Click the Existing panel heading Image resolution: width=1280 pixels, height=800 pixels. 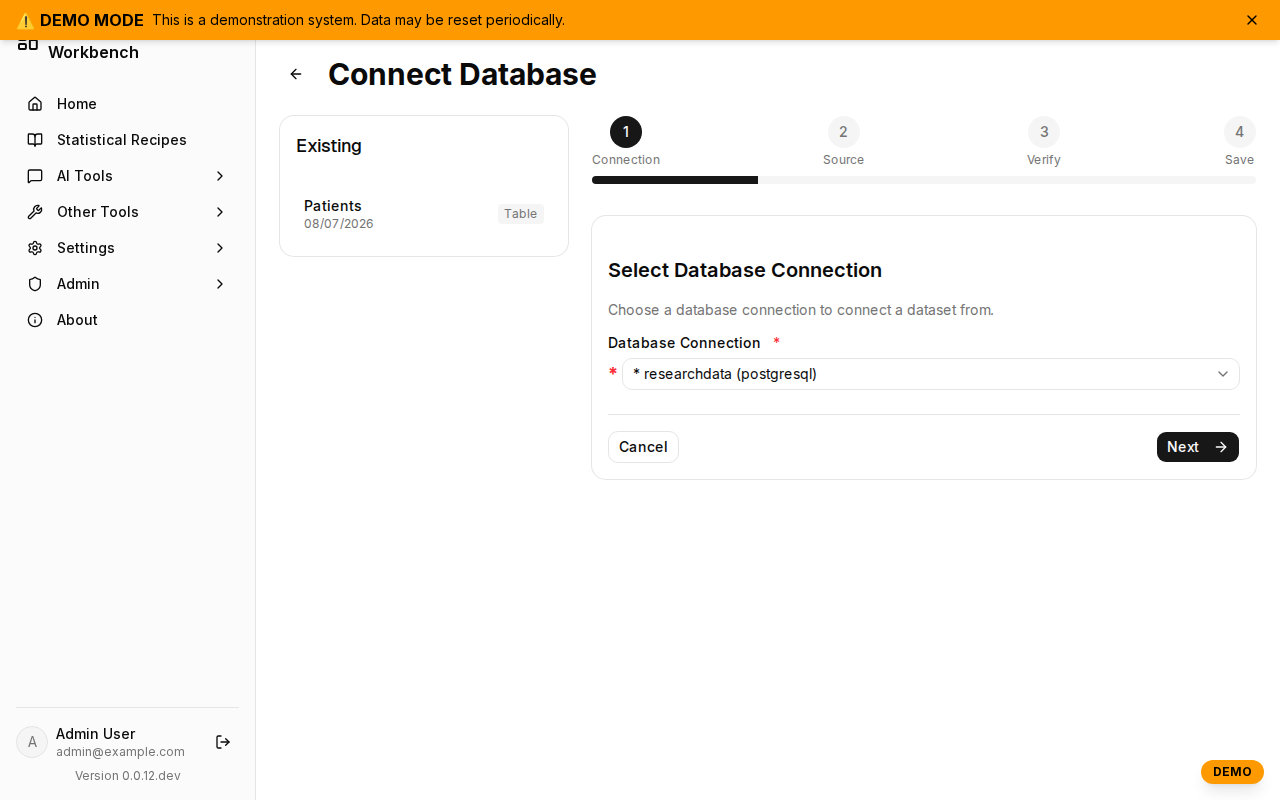pos(329,146)
